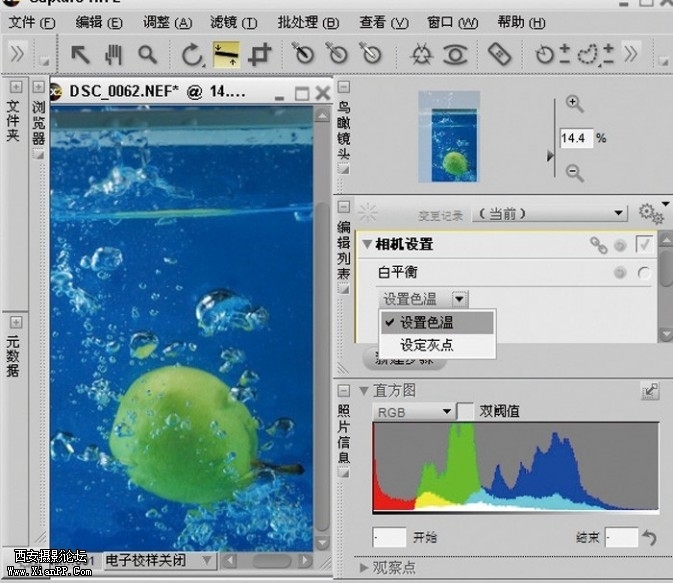Select the hand pan tool
The image size is (673, 583).
(x=113, y=55)
